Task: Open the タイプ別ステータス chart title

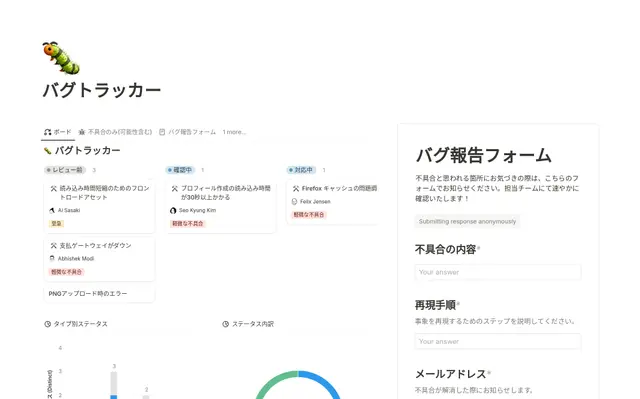Action: click(x=80, y=324)
